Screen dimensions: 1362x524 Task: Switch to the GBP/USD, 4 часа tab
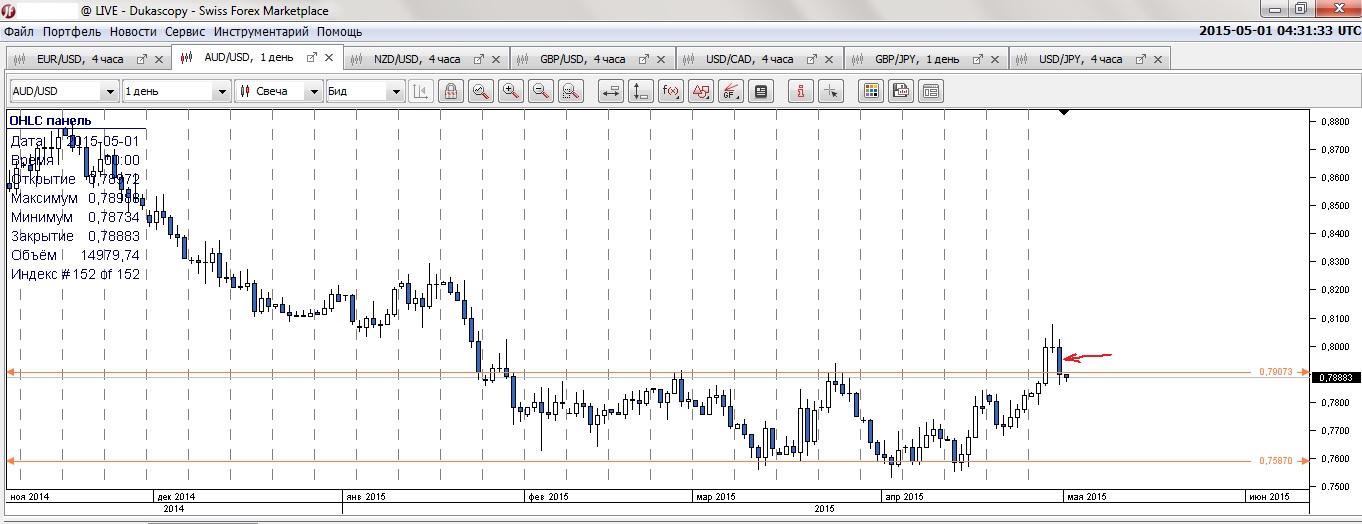(582, 59)
